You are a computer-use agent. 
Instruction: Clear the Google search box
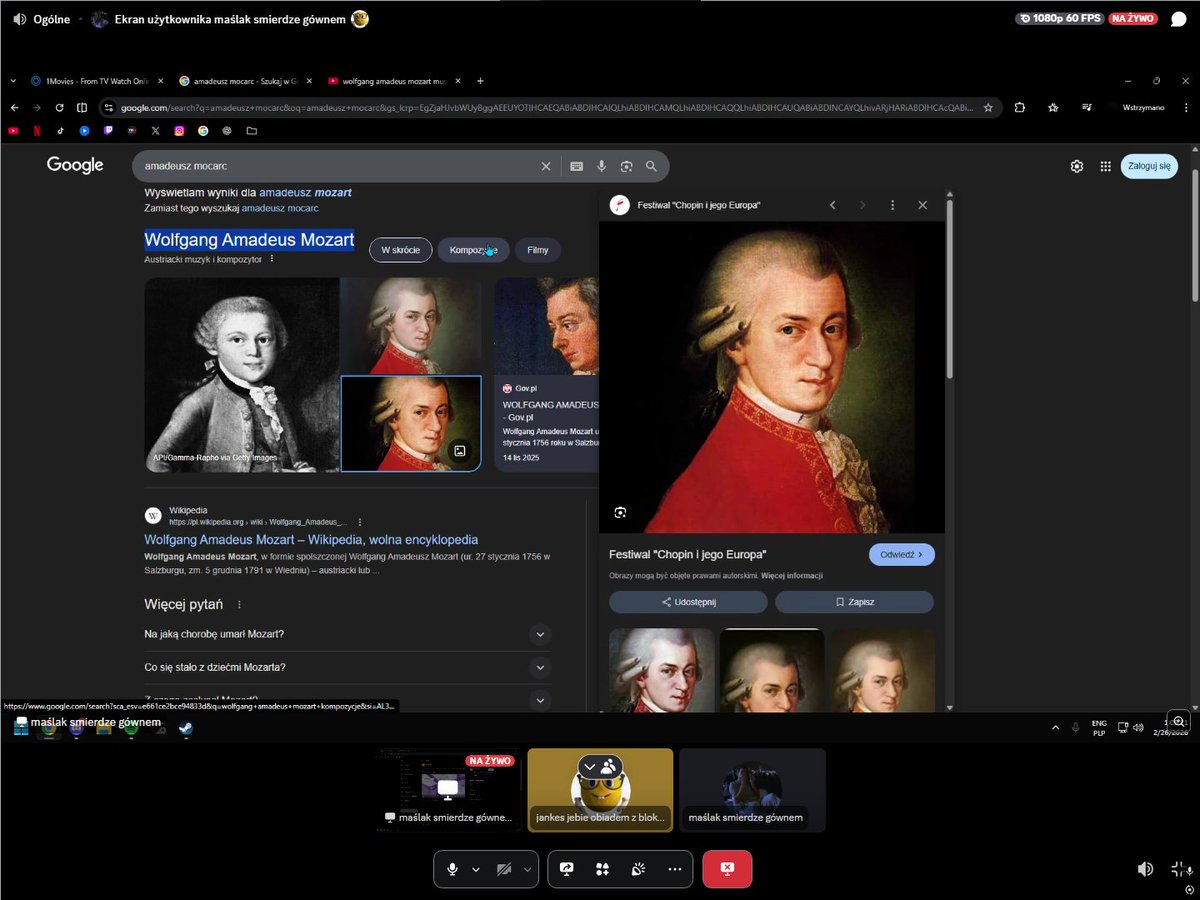[546, 166]
